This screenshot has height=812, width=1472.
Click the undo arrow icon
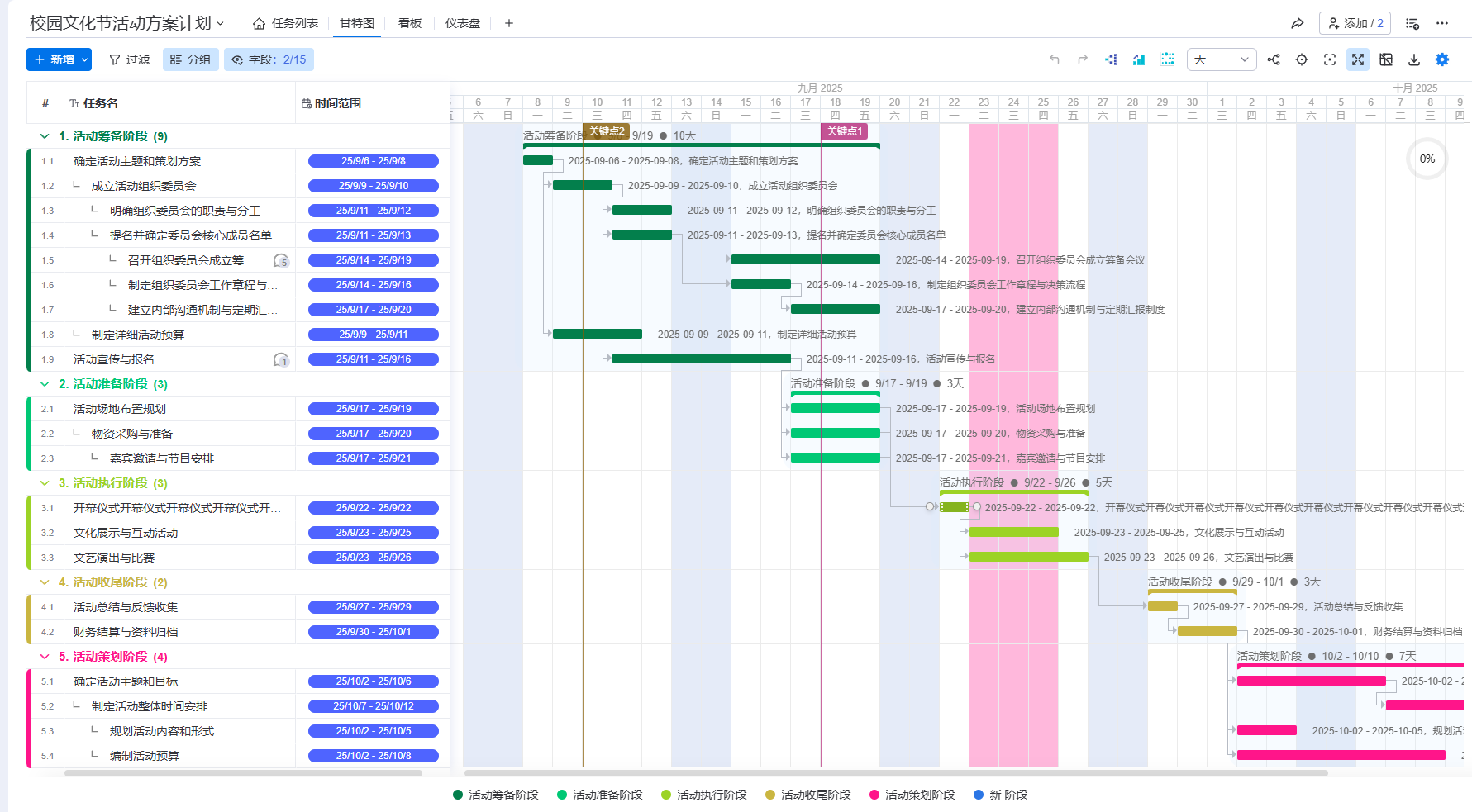(x=1055, y=59)
